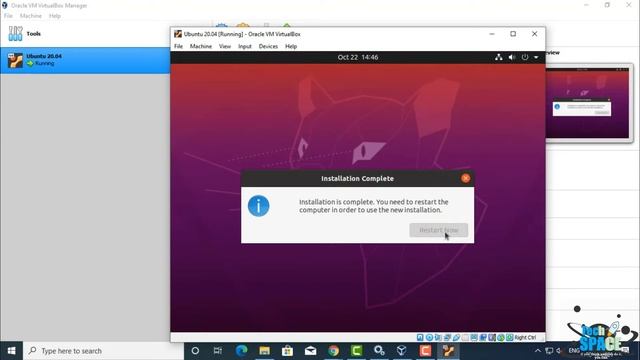Screen dimensions: 640x360
Task: Click the Windows tray network icon
Action: click(x=549, y=351)
